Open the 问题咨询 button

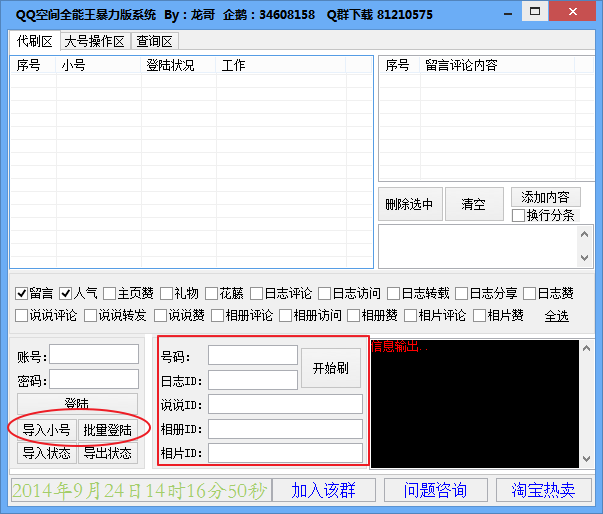click(x=436, y=490)
